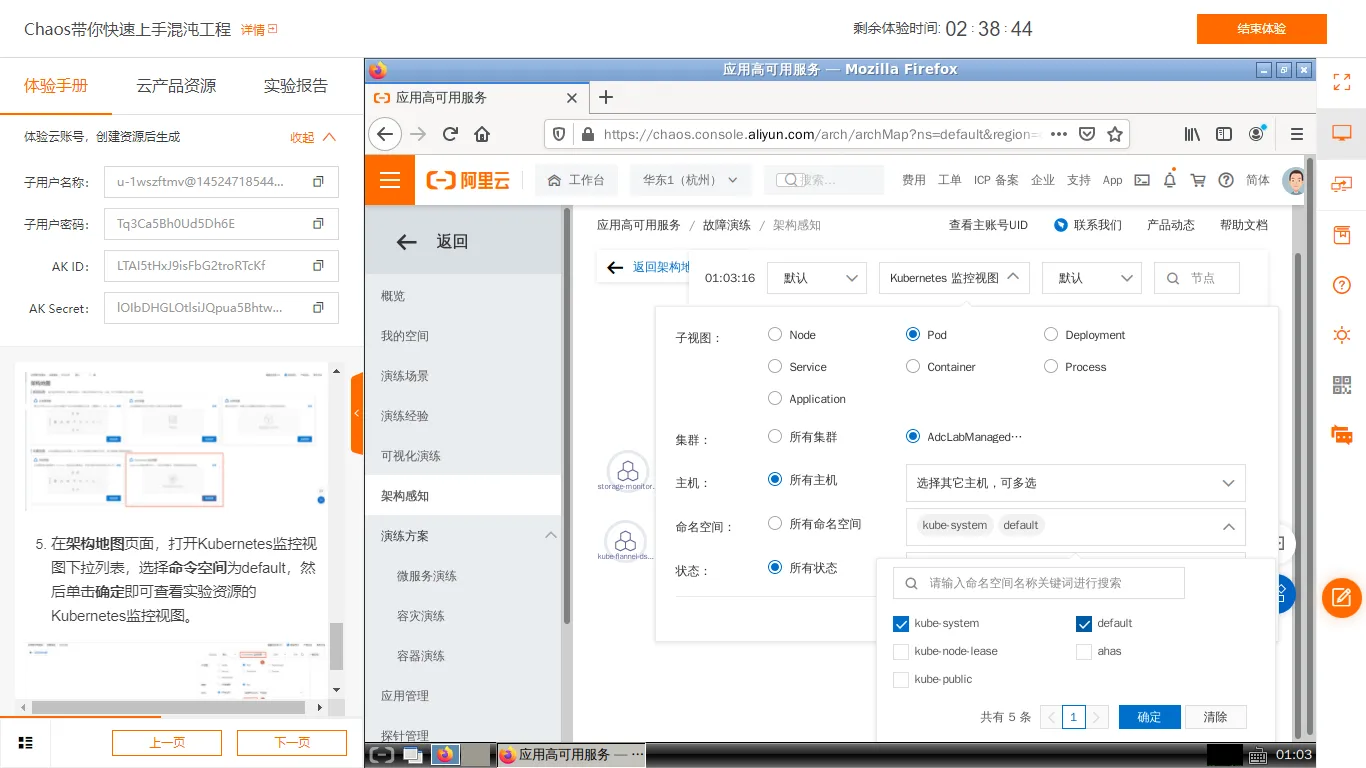The height and width of the screenshot is (768, 1366).
Task: Click 清除 to clear namespace selection
Action: (1216, 717)
